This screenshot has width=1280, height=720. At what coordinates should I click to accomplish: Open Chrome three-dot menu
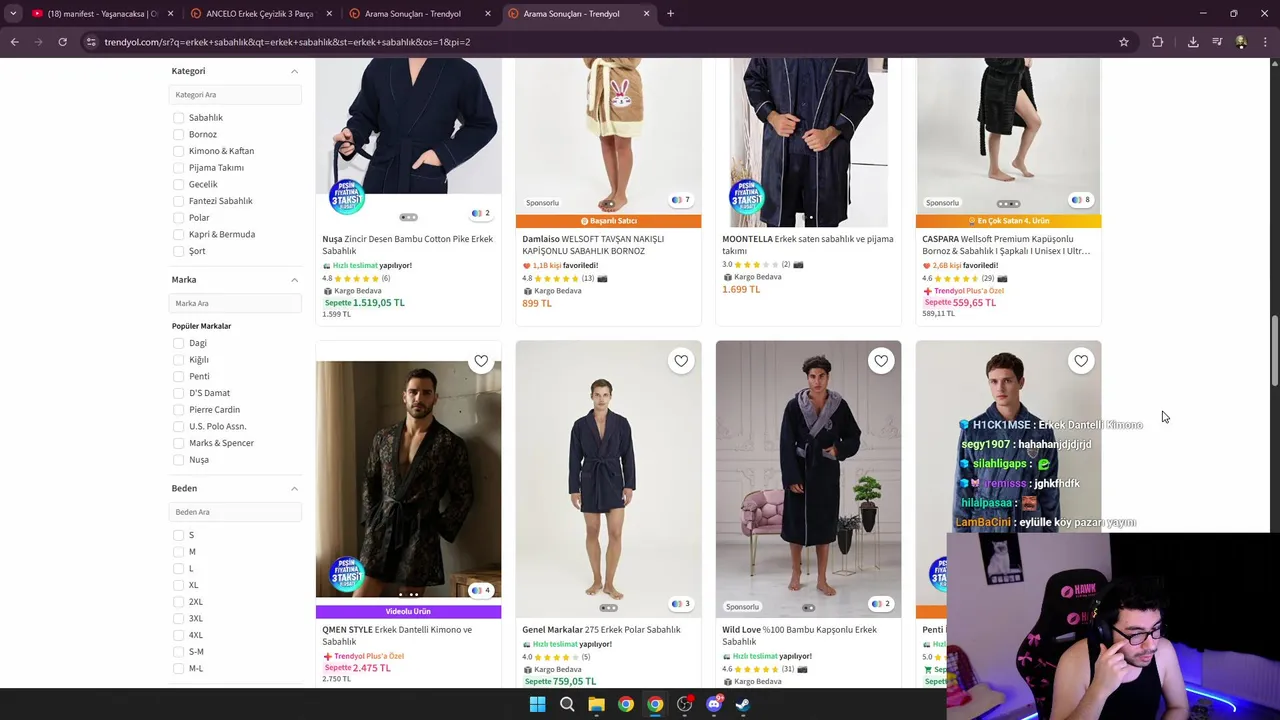(x=1265, y=42)
